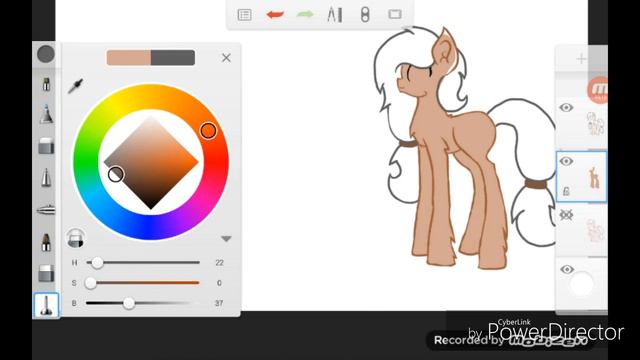The height and width of the screenshot is (360, 640).
Task: Select the upper eraser block brush
Action: coord(46,146)
